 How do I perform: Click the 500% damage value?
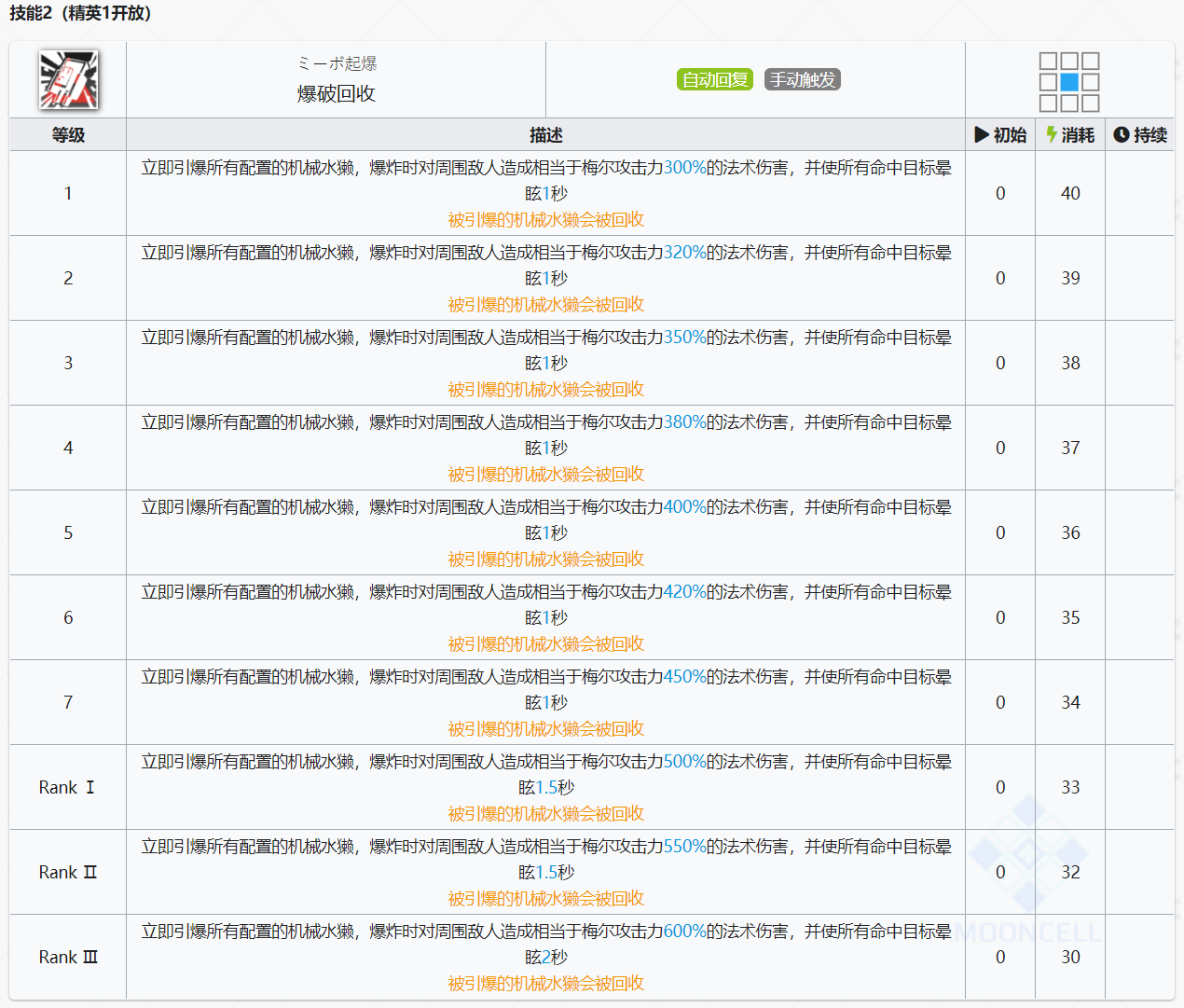pos(685,762)
